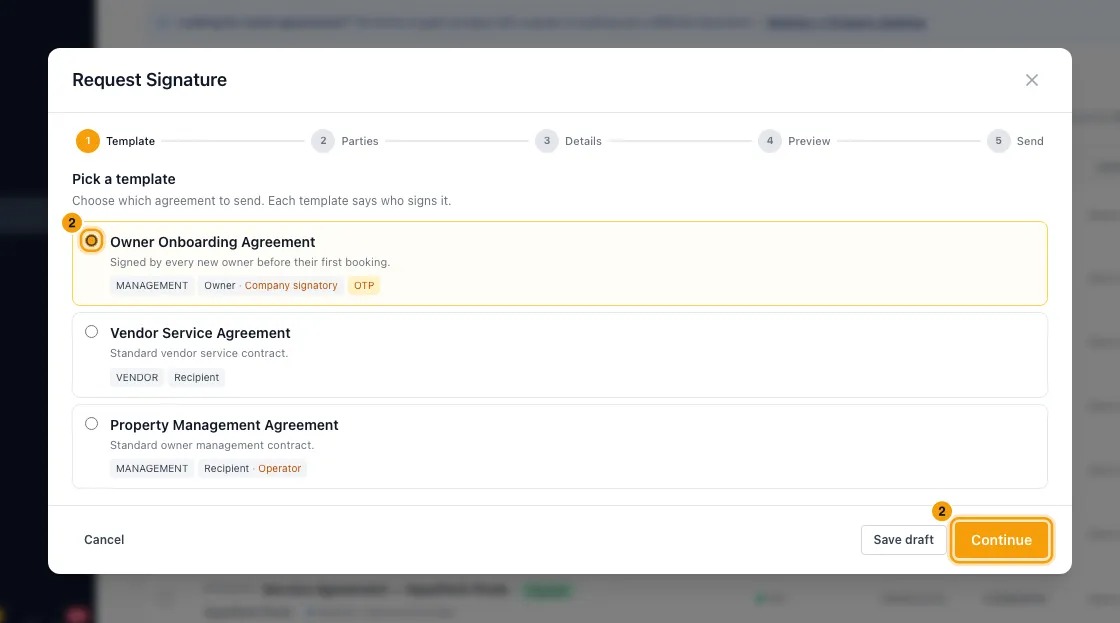Click the 'Pick a template' heading

point(124,179)
